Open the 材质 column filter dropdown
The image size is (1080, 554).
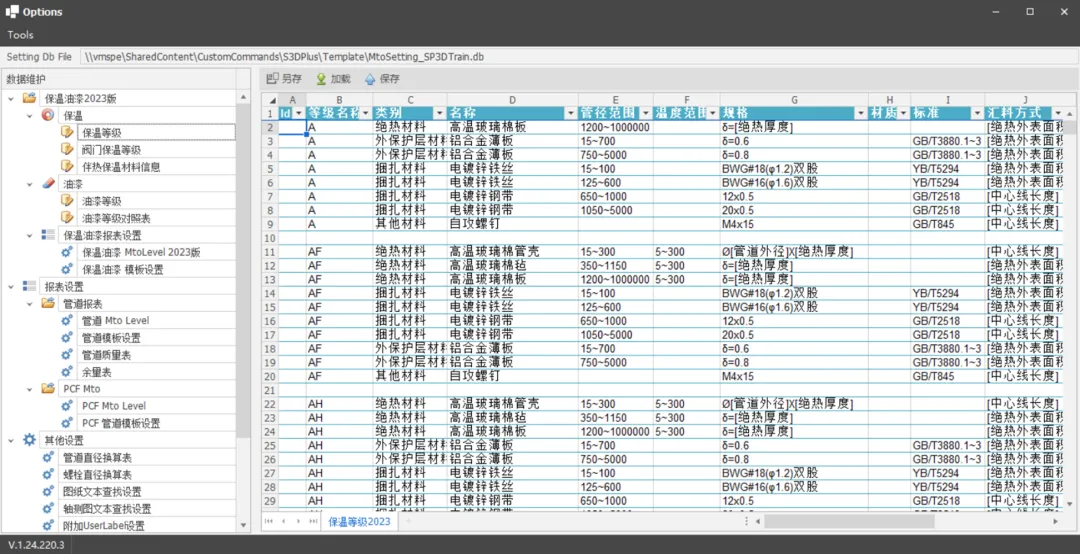point(903,113)
